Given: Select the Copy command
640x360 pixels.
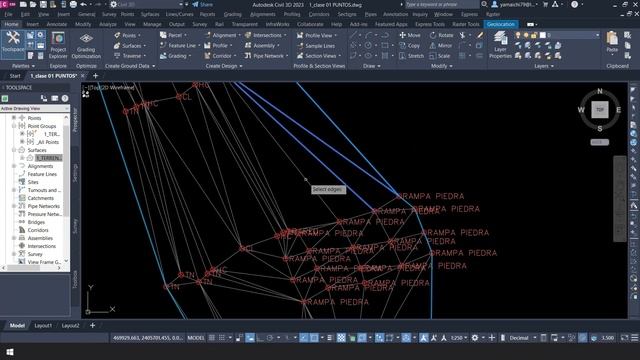Looking at the screenshot, I should (410, 46).
